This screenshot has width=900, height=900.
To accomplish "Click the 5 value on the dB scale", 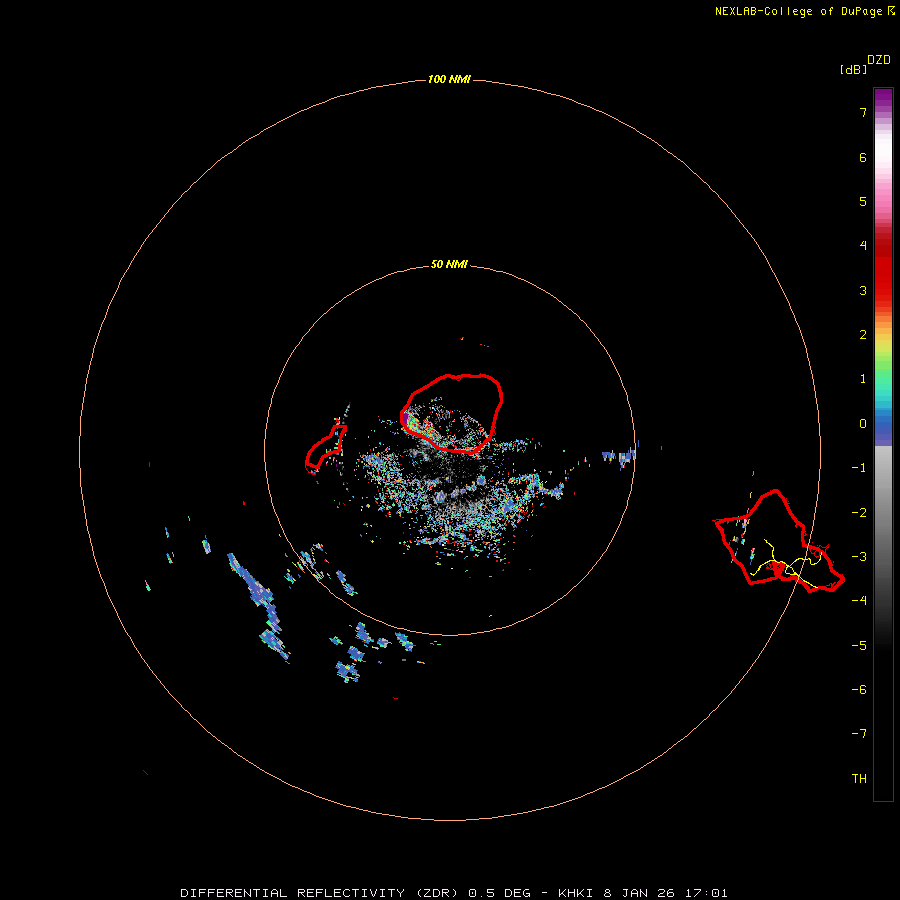I will 863,201.
